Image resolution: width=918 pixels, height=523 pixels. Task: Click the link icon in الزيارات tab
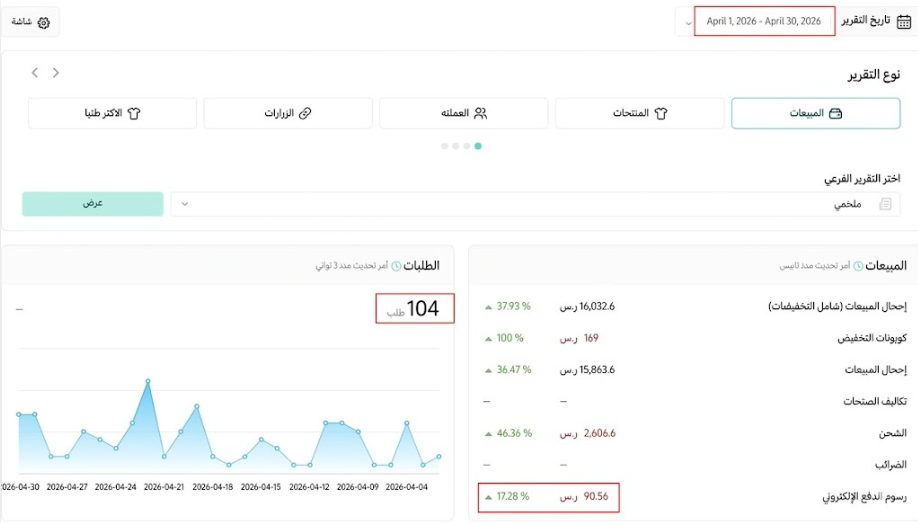[305, 113]
